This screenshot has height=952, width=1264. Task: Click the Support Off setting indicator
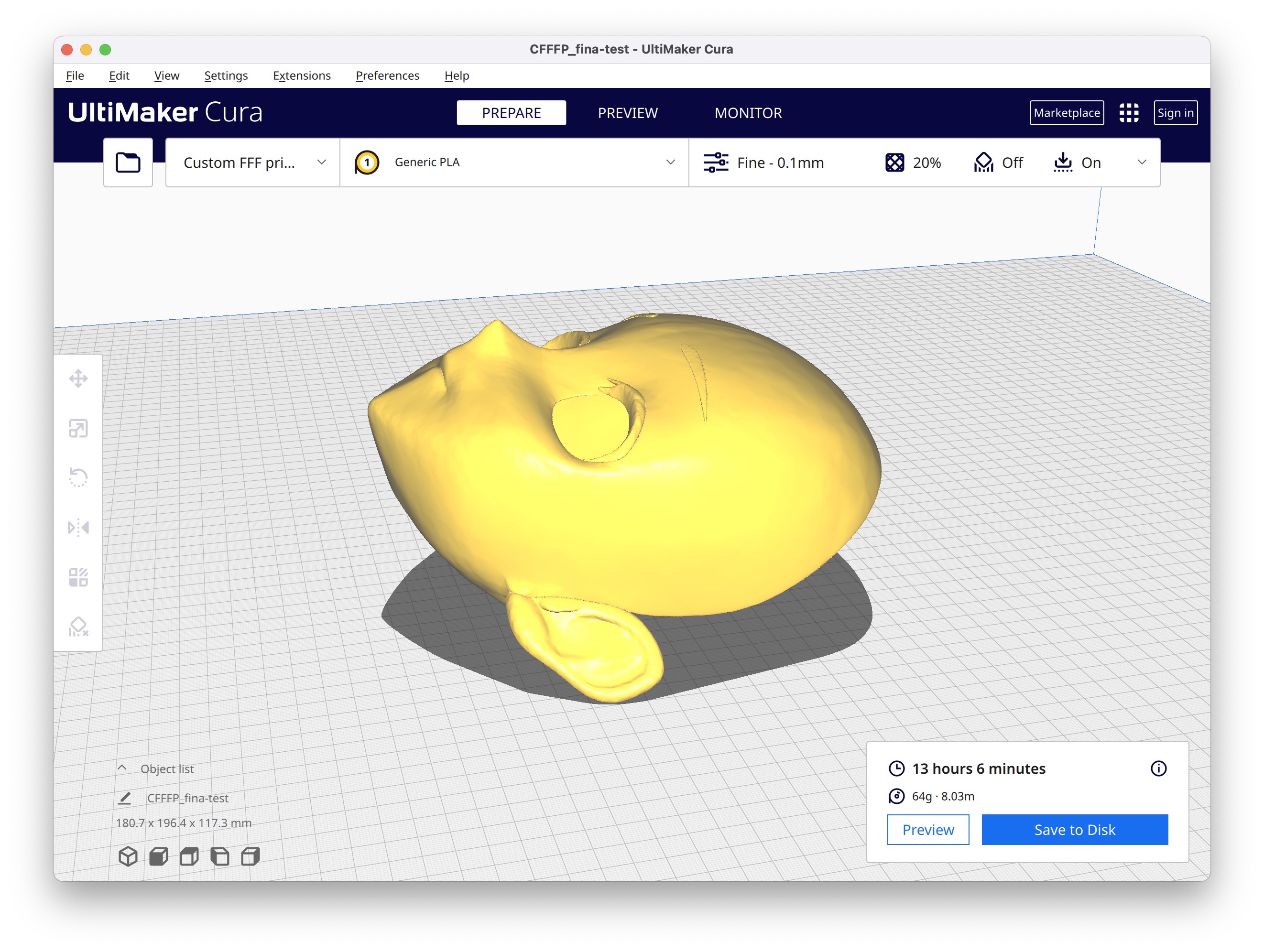[x=998, y=163]
